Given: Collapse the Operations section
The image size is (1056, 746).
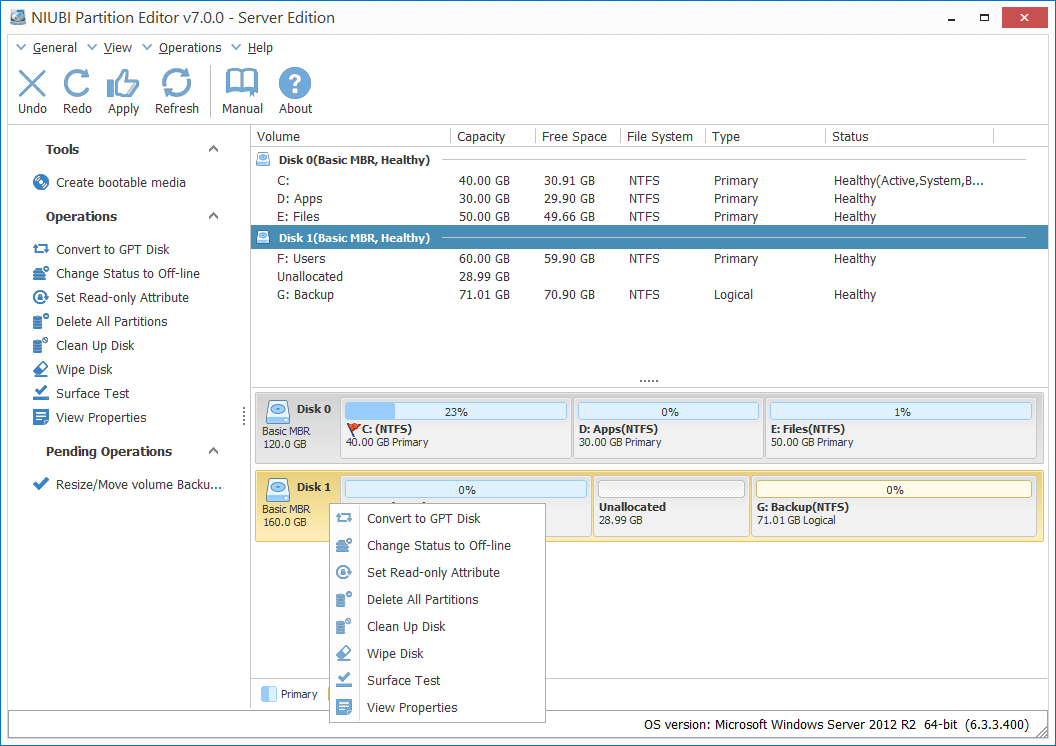Looking at the screenshot, I should pyautogui.click(x=213, y=216).
